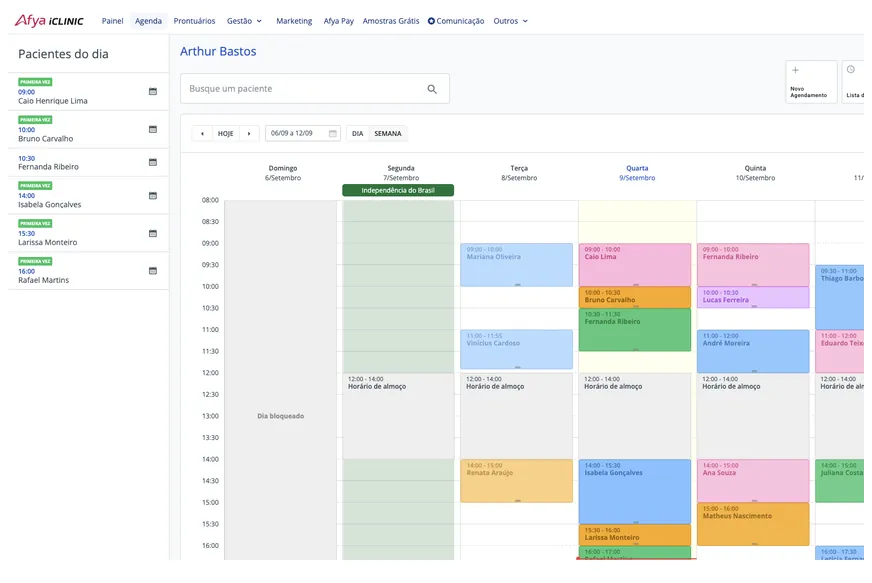Viewport: 872px width, 583px height.
Task: Open Vinícius Cardoso 11:00 appointment
Action: 516,349
